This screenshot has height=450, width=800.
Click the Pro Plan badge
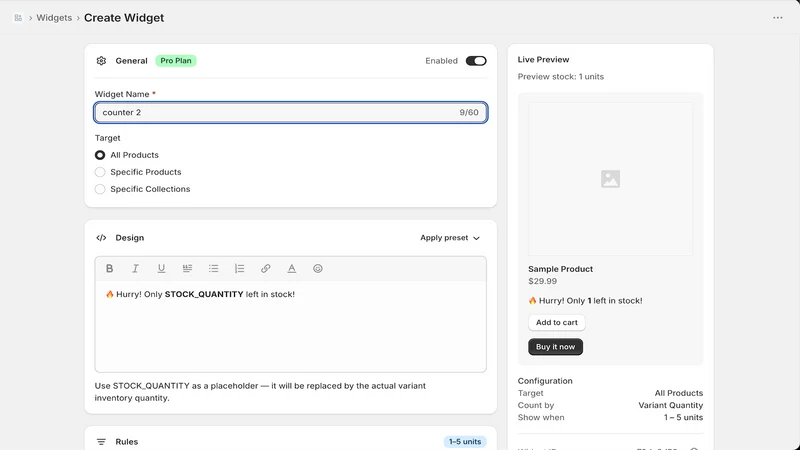[x=176, y=61]
